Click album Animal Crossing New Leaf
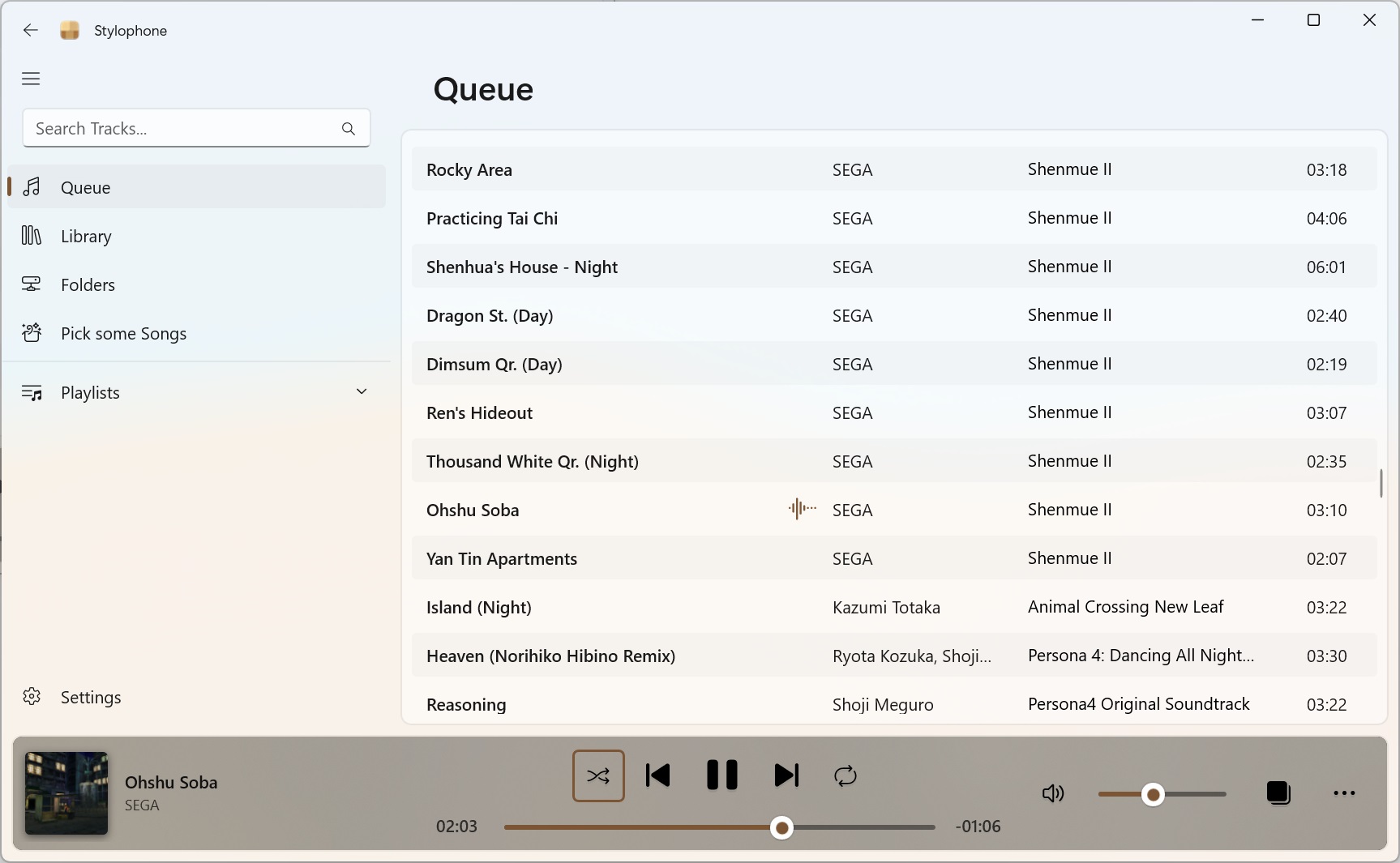The height and width of the screenshot is (863, 1400). click(x=1125, y=606)
